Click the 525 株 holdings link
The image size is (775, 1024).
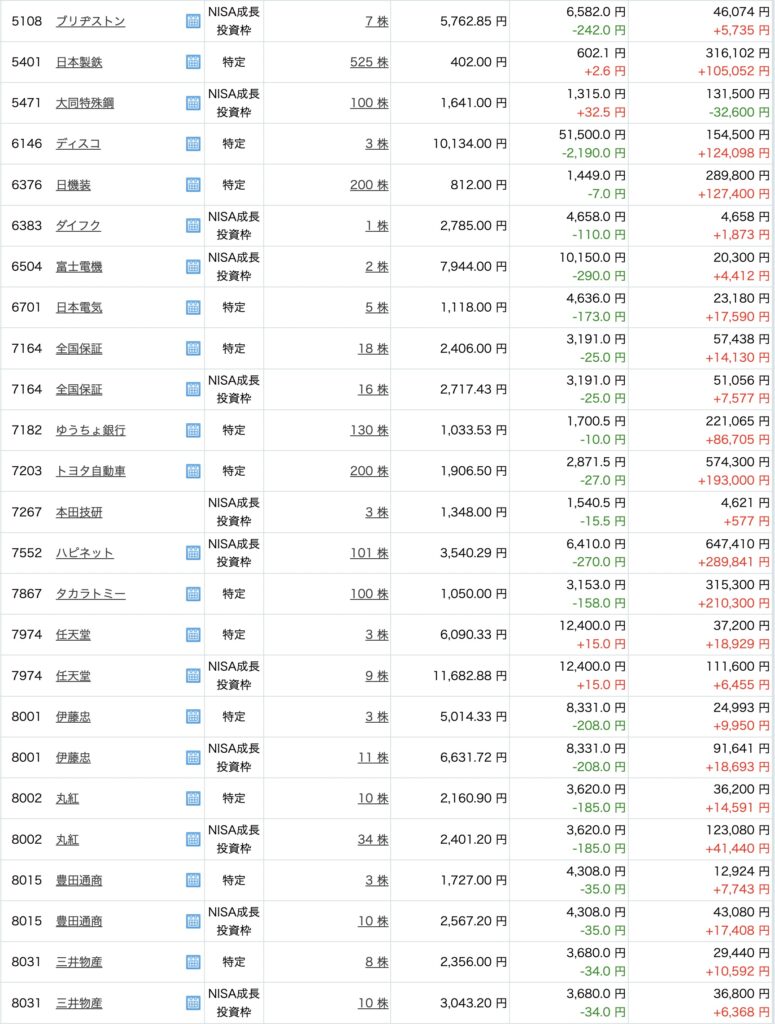click(369, 62)
